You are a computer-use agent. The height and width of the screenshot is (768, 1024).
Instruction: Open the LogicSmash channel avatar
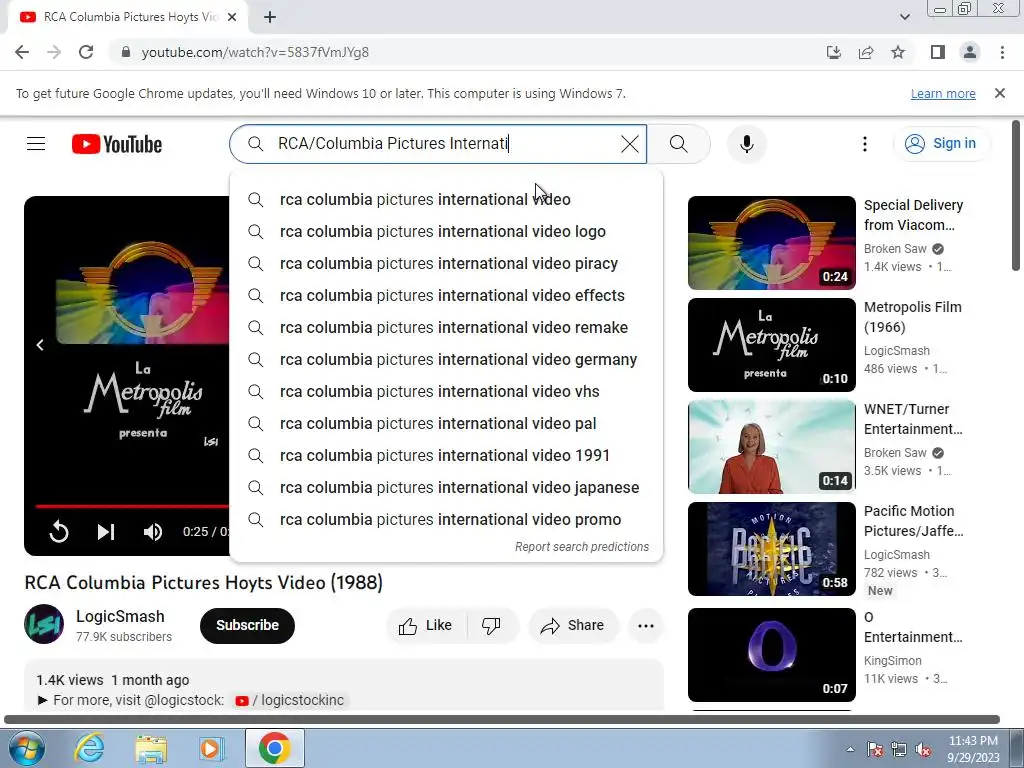click(44, 624)
